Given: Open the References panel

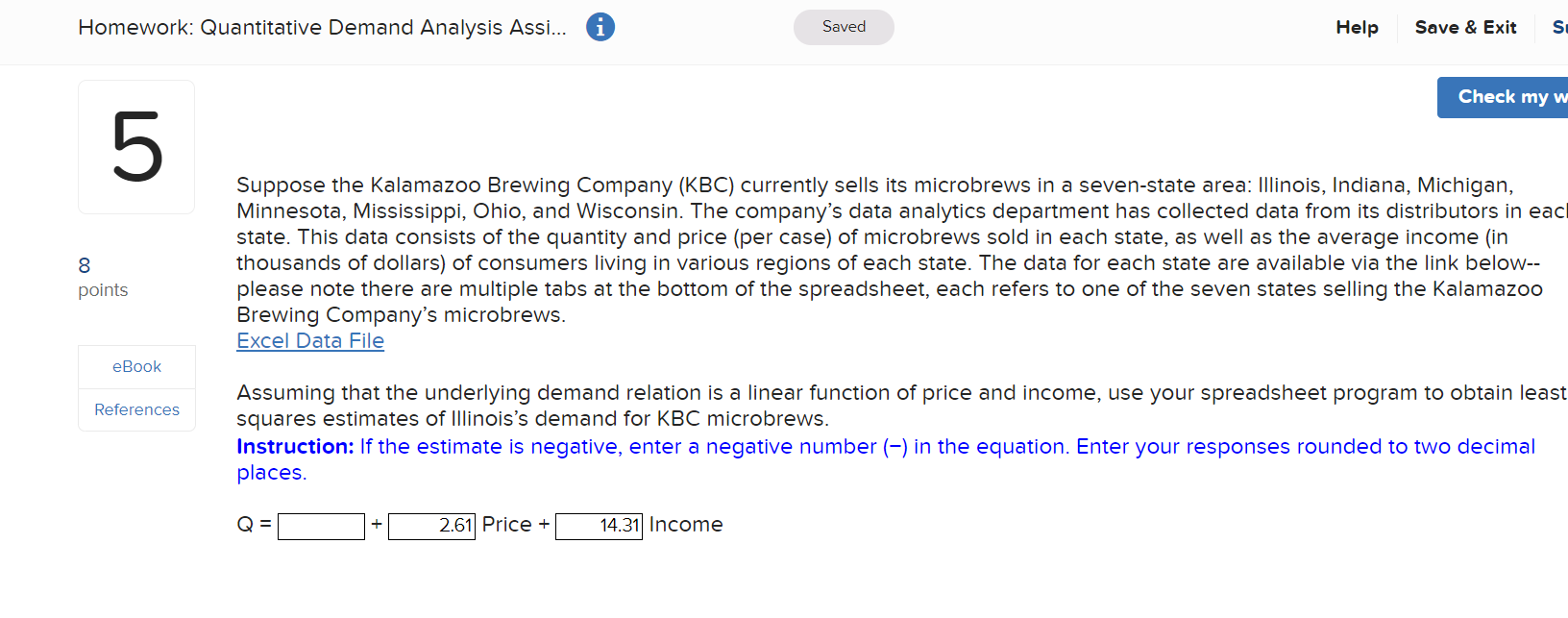Looking at the screenshot, I should 136,409.
